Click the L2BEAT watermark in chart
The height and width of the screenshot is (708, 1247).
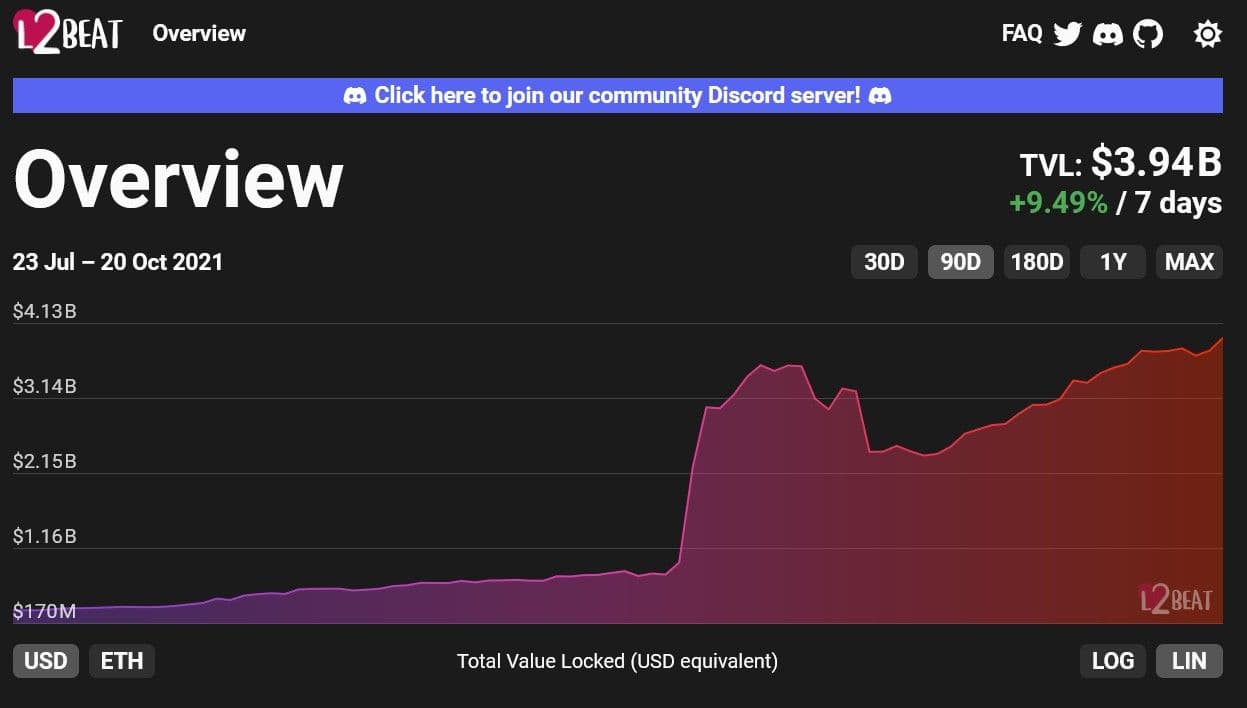[1176, 599]
